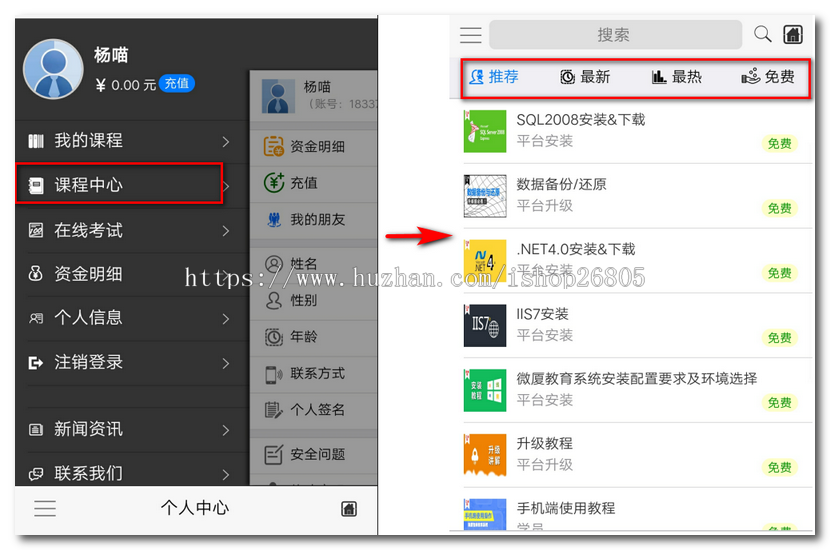This screenshot has height=550, width=830.
Task: Click the user avatar picture of 杨喵
Action: 53,69
